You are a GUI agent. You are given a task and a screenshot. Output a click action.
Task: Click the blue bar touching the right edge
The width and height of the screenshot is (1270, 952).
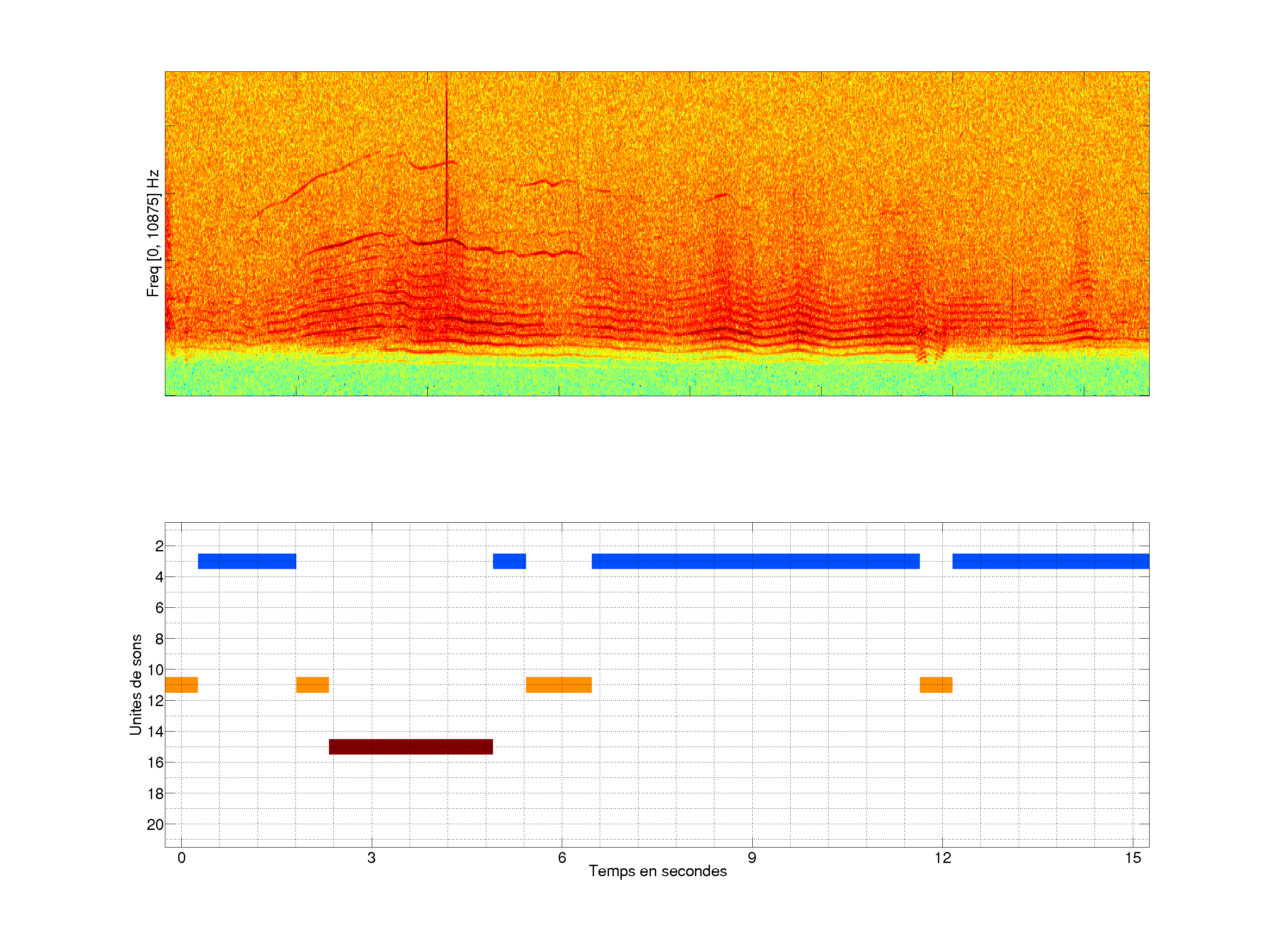click(x=1050, y=561)
